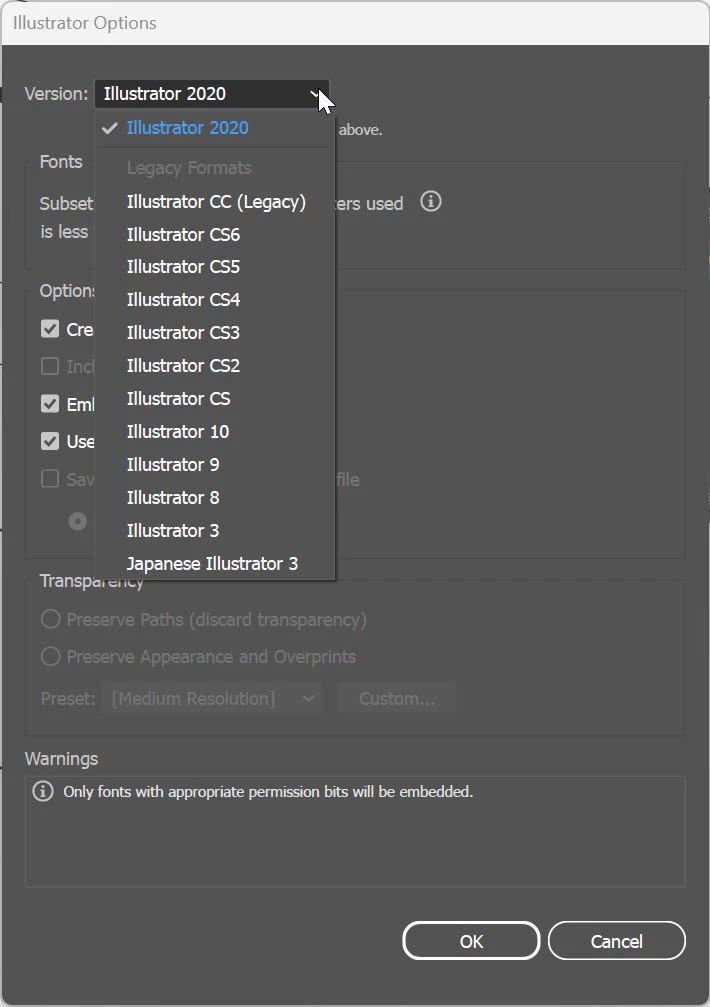Open the Preset Medium Resolution dropdown
The height and width of the screenshot is (1007, 710).
click(x=212, y=699)
